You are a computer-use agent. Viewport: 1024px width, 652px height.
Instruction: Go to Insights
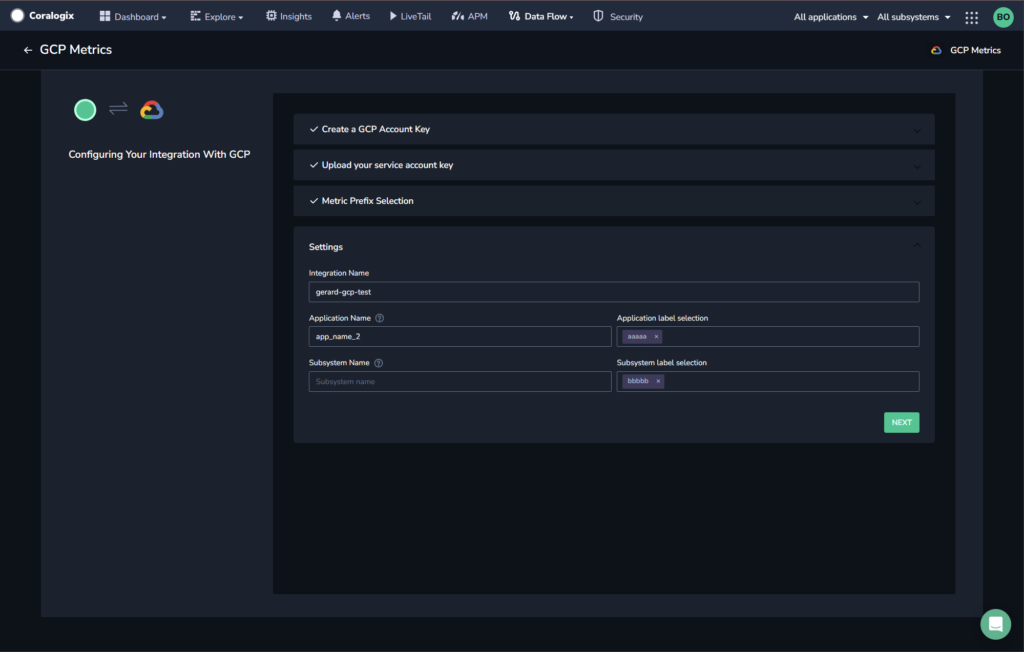289,16
